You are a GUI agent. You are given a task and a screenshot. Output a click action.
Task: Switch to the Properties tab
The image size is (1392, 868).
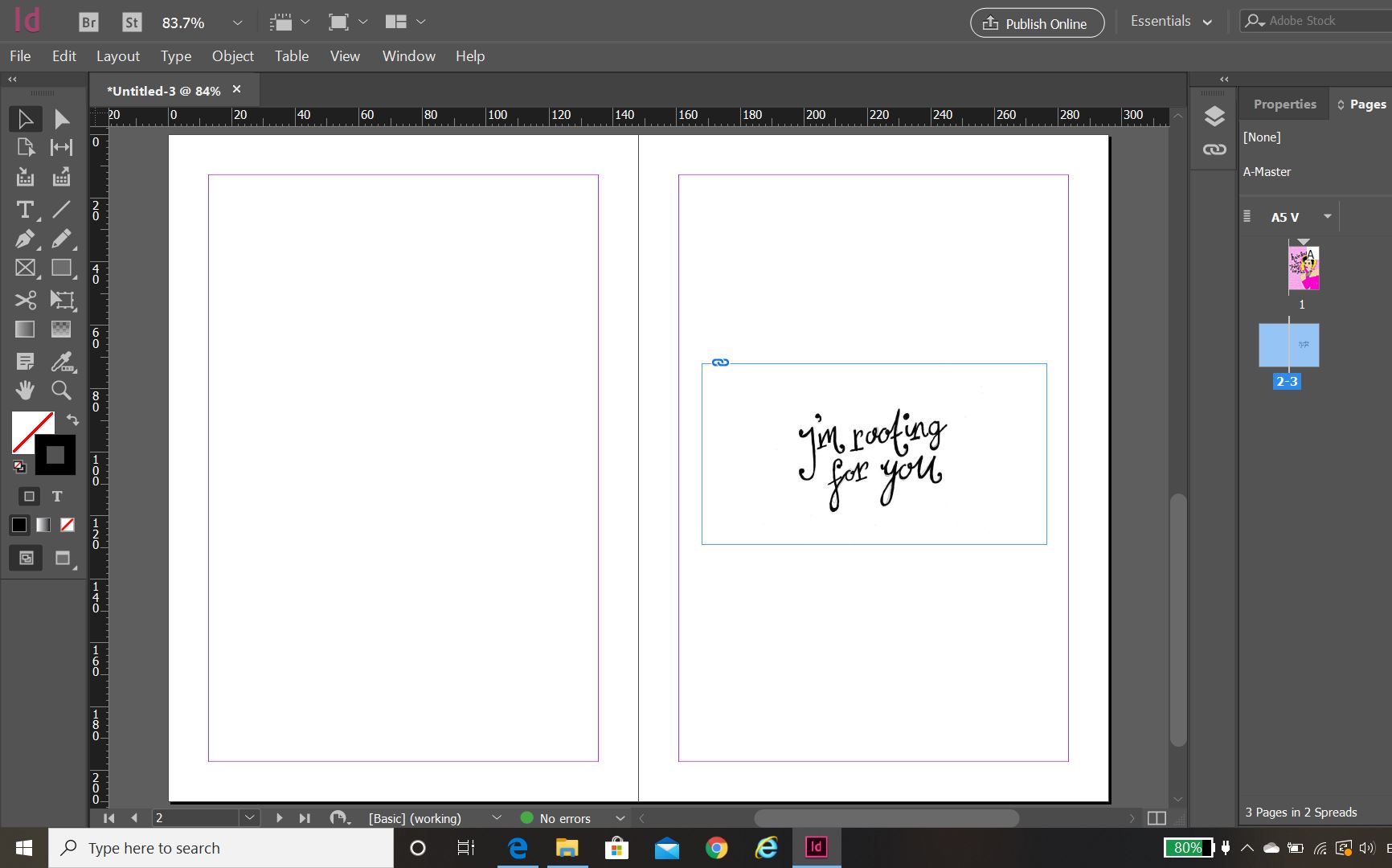[x=1284, y=104]
